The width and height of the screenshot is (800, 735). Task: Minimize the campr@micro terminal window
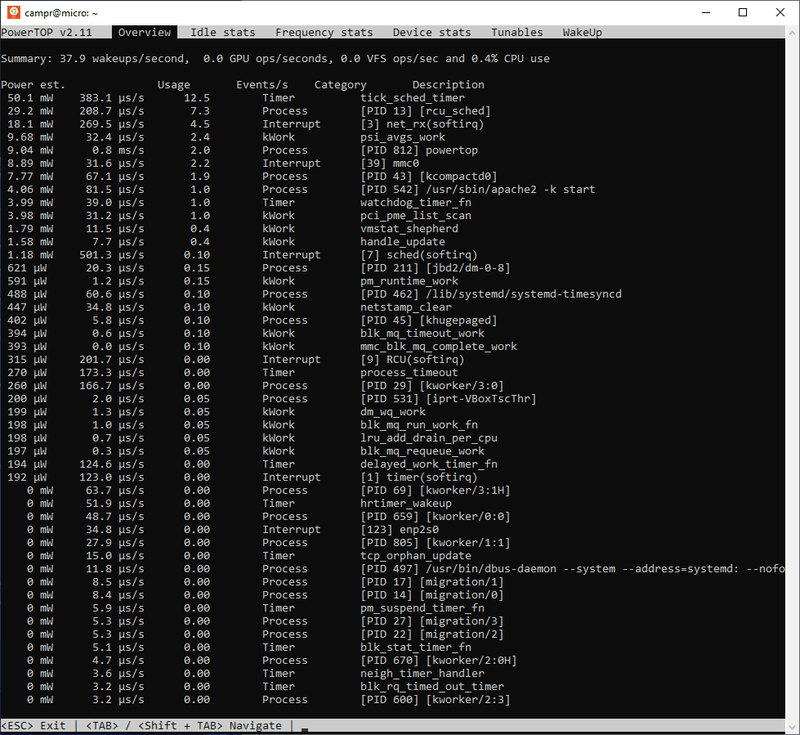706,12
